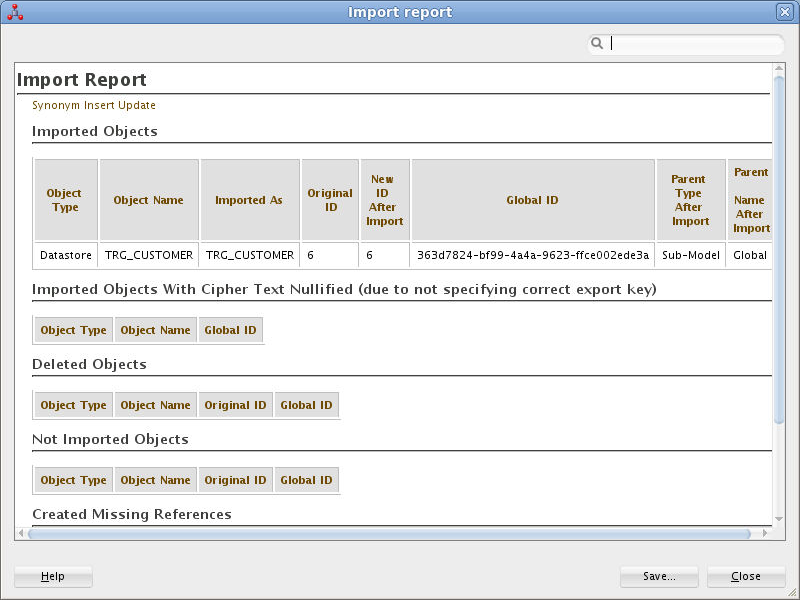Screen dimensions: 800x600
Task: Click the search magnifier icon
Action: (597, 43)
